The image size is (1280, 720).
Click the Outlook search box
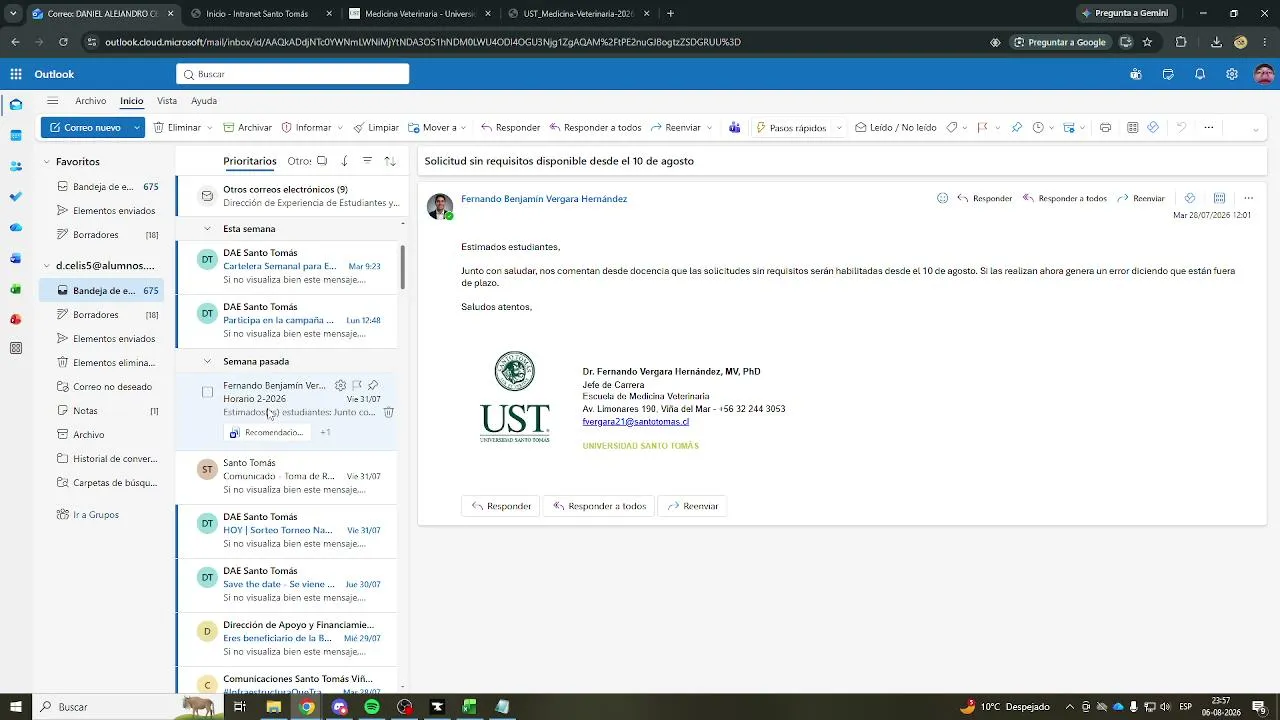(x=293, y=74)
